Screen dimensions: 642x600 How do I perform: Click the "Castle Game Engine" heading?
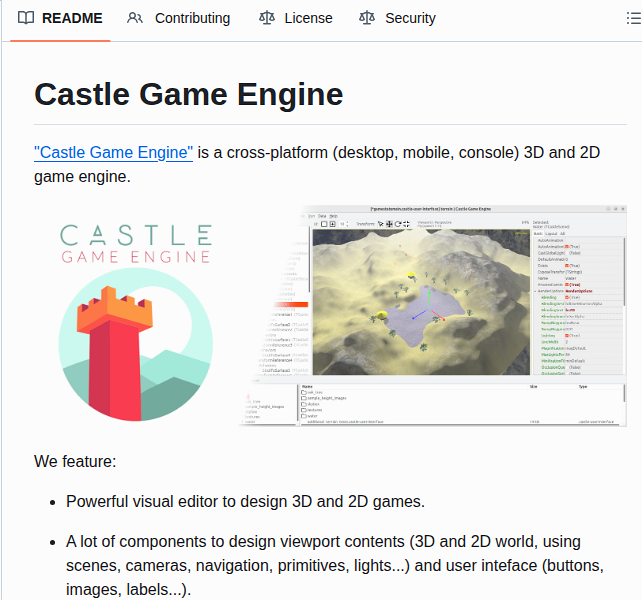coord(189,95)
